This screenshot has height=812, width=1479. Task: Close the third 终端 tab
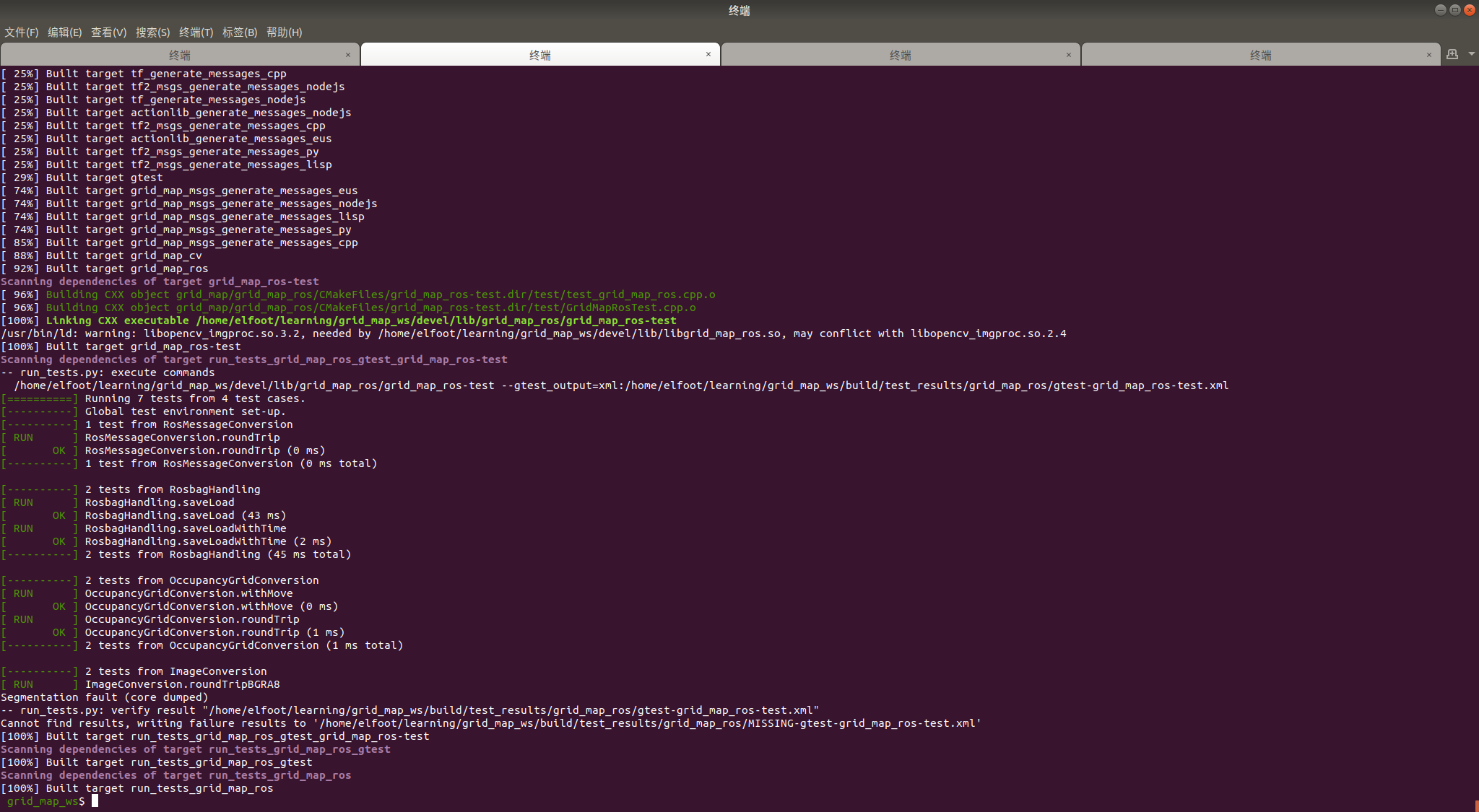1068,54
